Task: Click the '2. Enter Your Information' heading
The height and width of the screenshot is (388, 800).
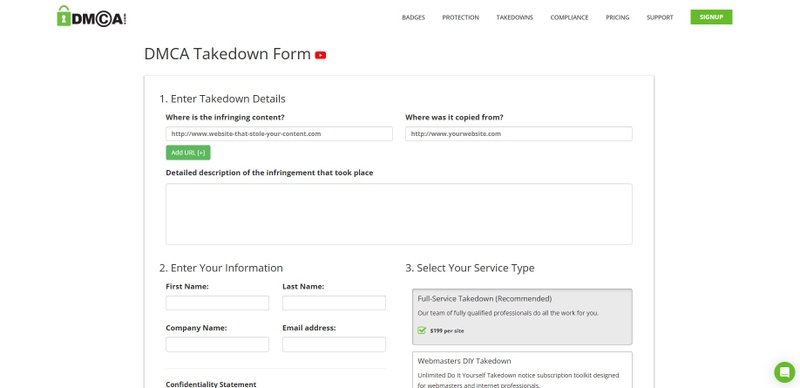Action: tap(221, 268)
